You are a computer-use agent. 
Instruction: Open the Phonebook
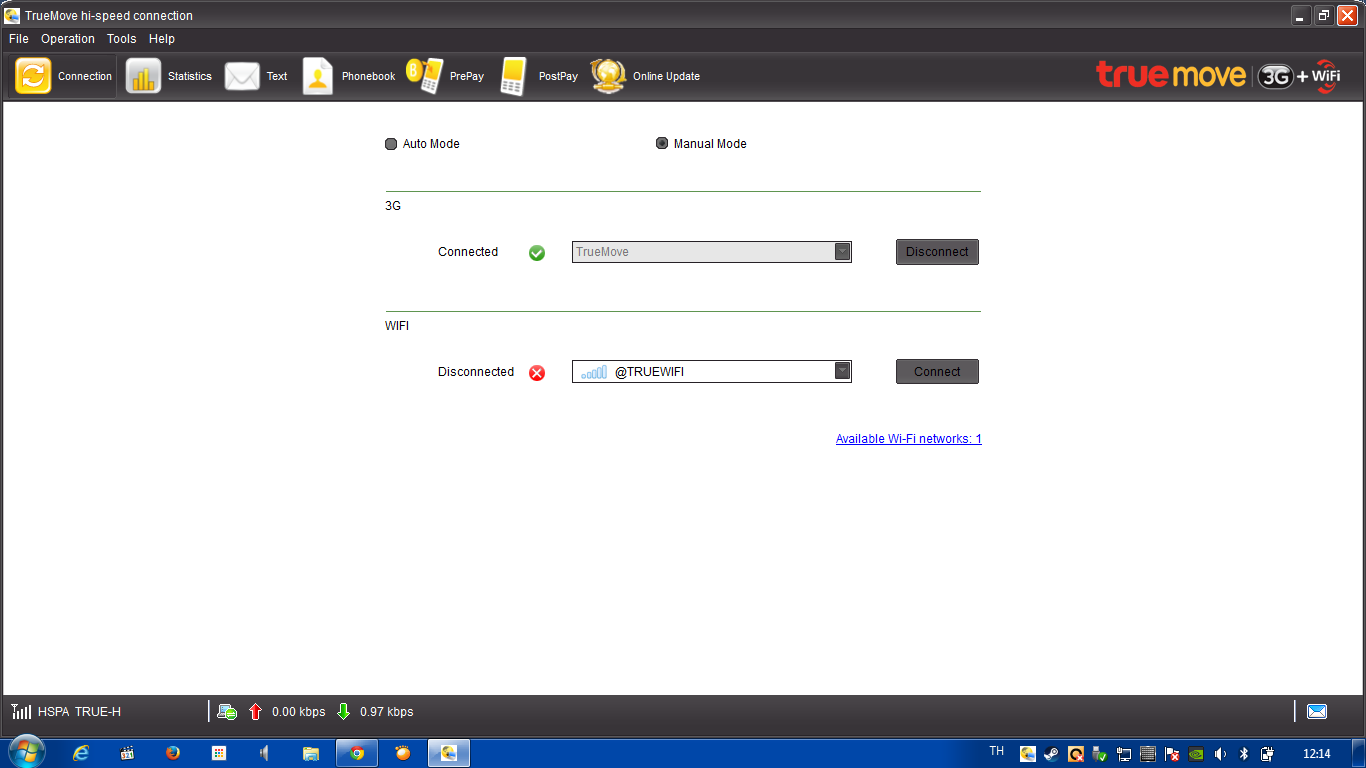click(x=349, y=76)
